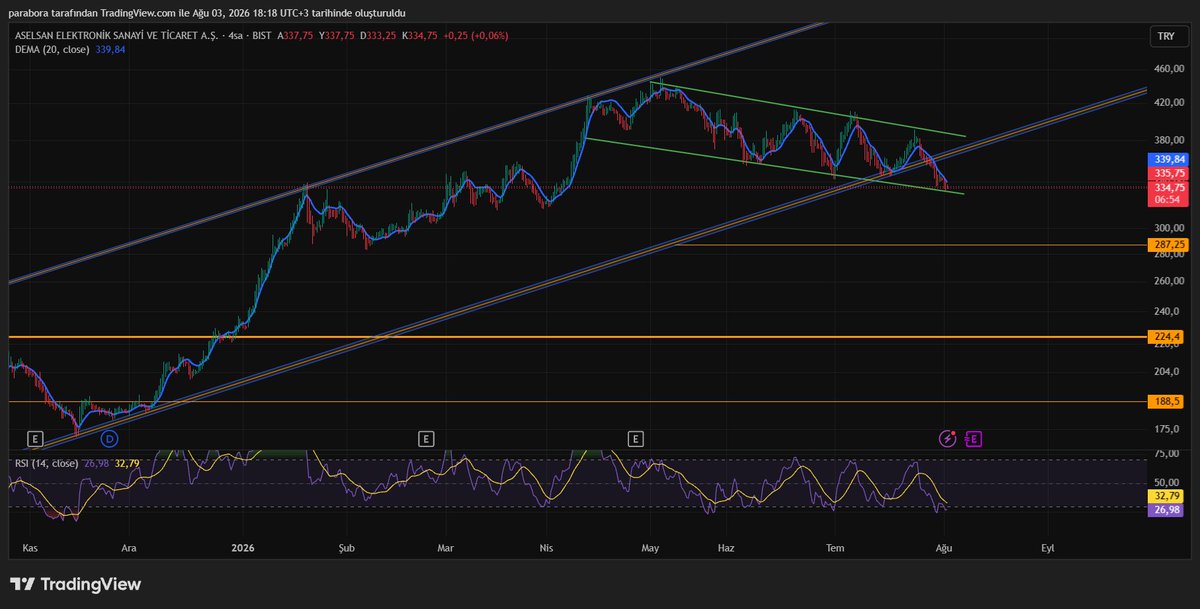This screenshot has width=1200, height=609.
Task: Click the 204,00 price scale label
Action: [1169, 371]
